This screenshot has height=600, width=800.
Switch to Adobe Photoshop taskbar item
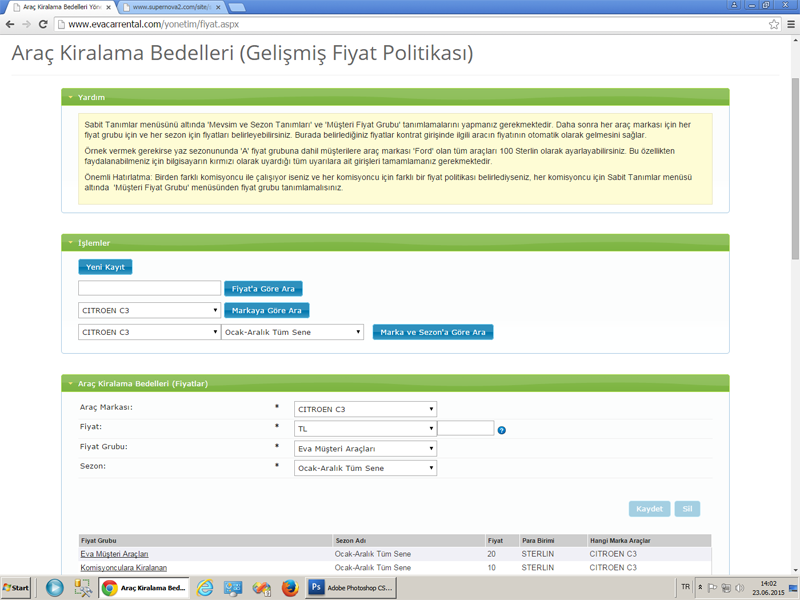tap(352, 588)
